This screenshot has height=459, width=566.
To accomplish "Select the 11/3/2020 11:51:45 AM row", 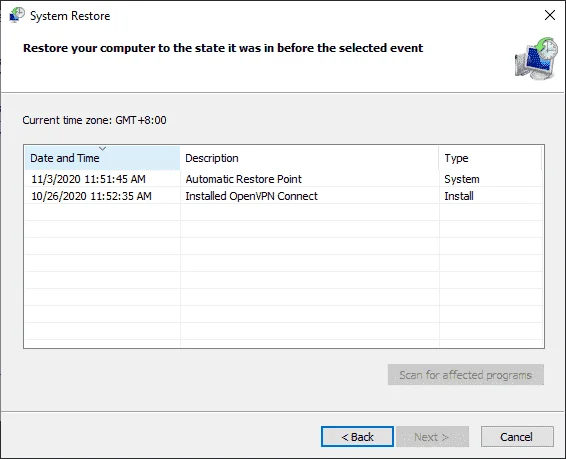I will [x=284, y=179].
